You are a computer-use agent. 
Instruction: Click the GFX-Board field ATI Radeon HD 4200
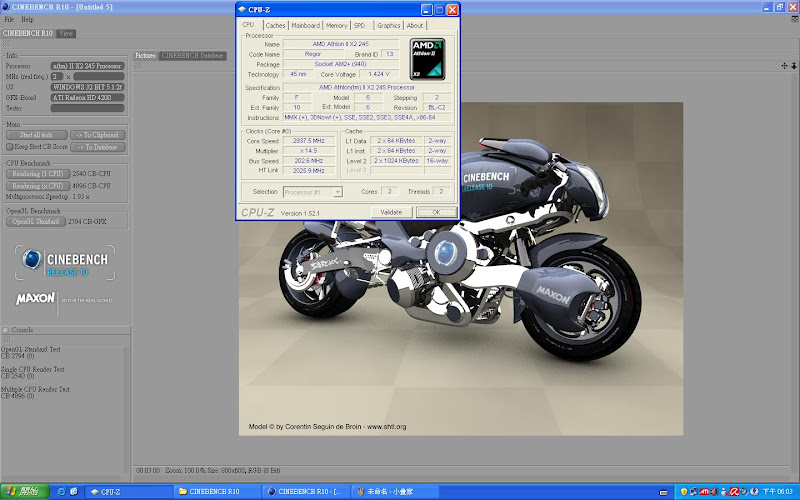pos(87,97)
